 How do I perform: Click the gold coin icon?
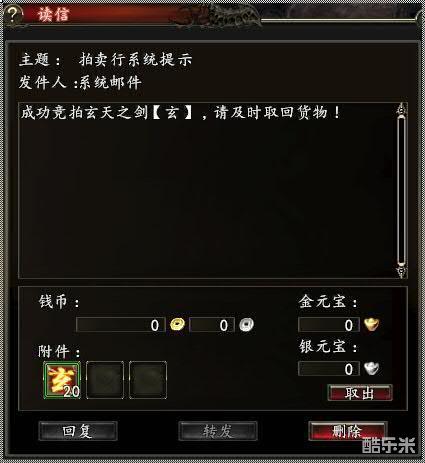pyautogui.click(x=177, y=324)
